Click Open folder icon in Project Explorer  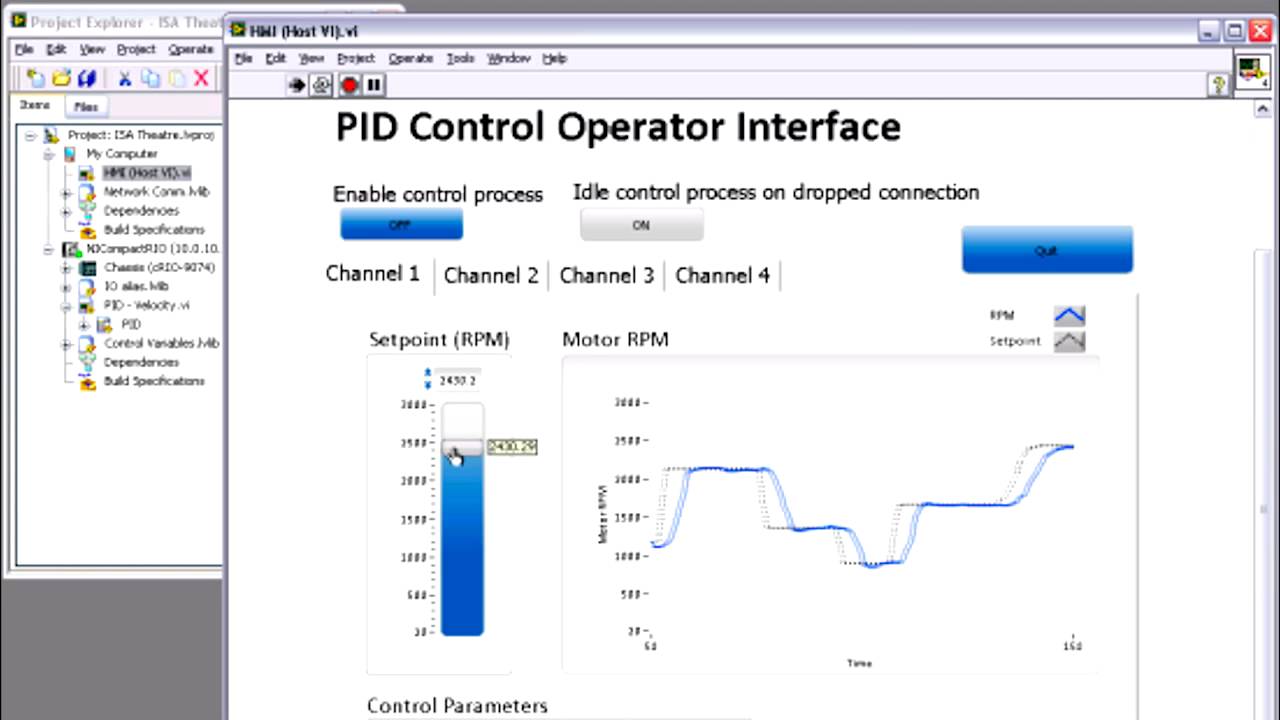(61, 78)
